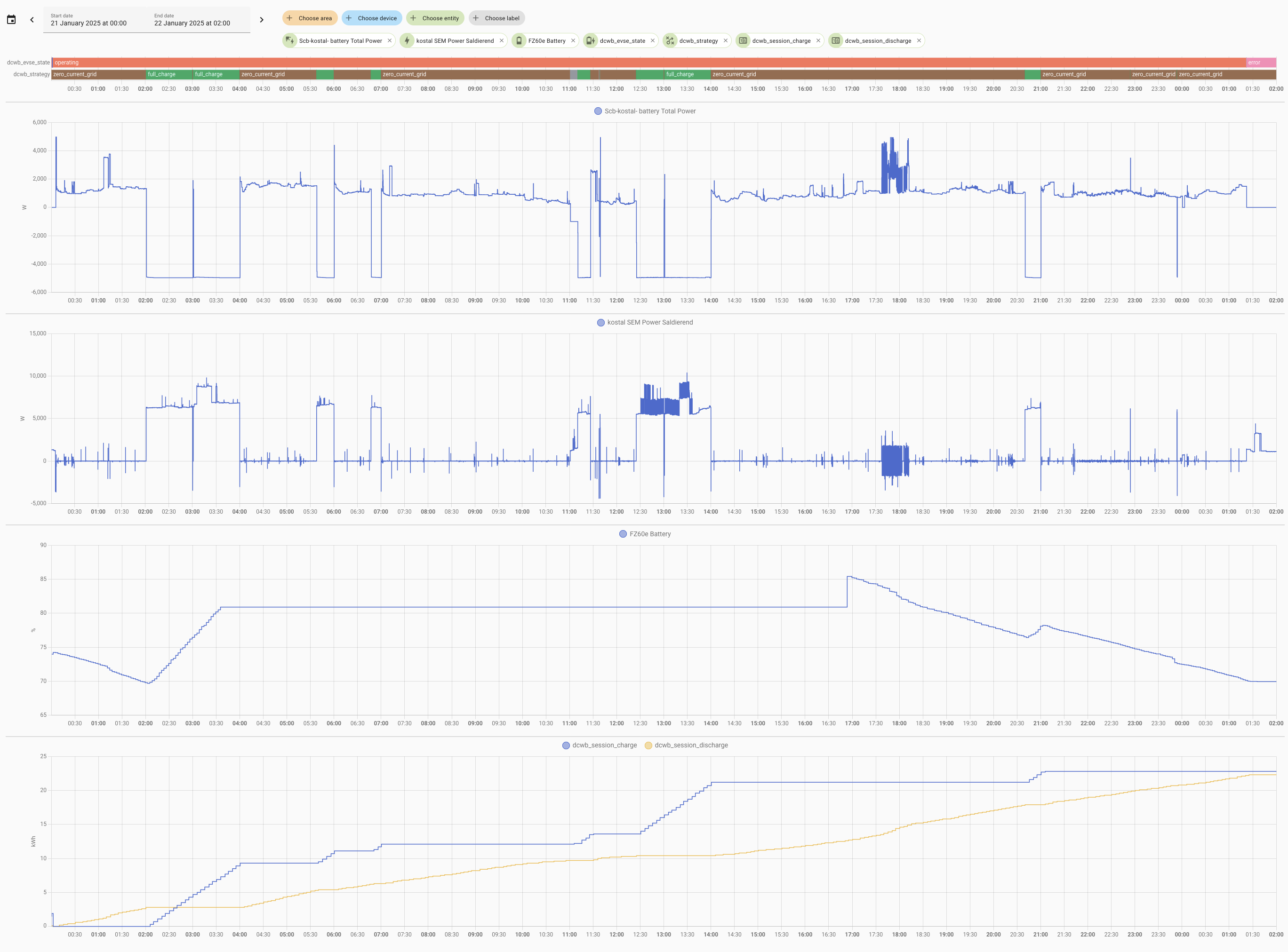The width and height of the screenshot is (1288, 952).
Task: Click the kostal SEM Power lightning icon
Action: [407, 41]
